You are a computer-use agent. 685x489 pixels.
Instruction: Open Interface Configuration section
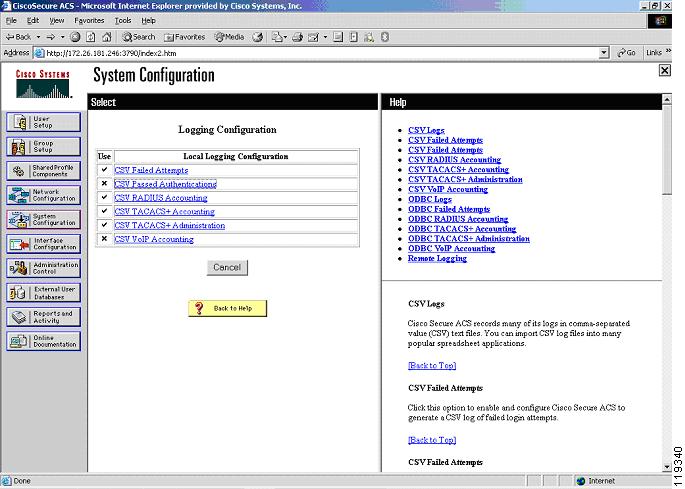tap(43, 244)
